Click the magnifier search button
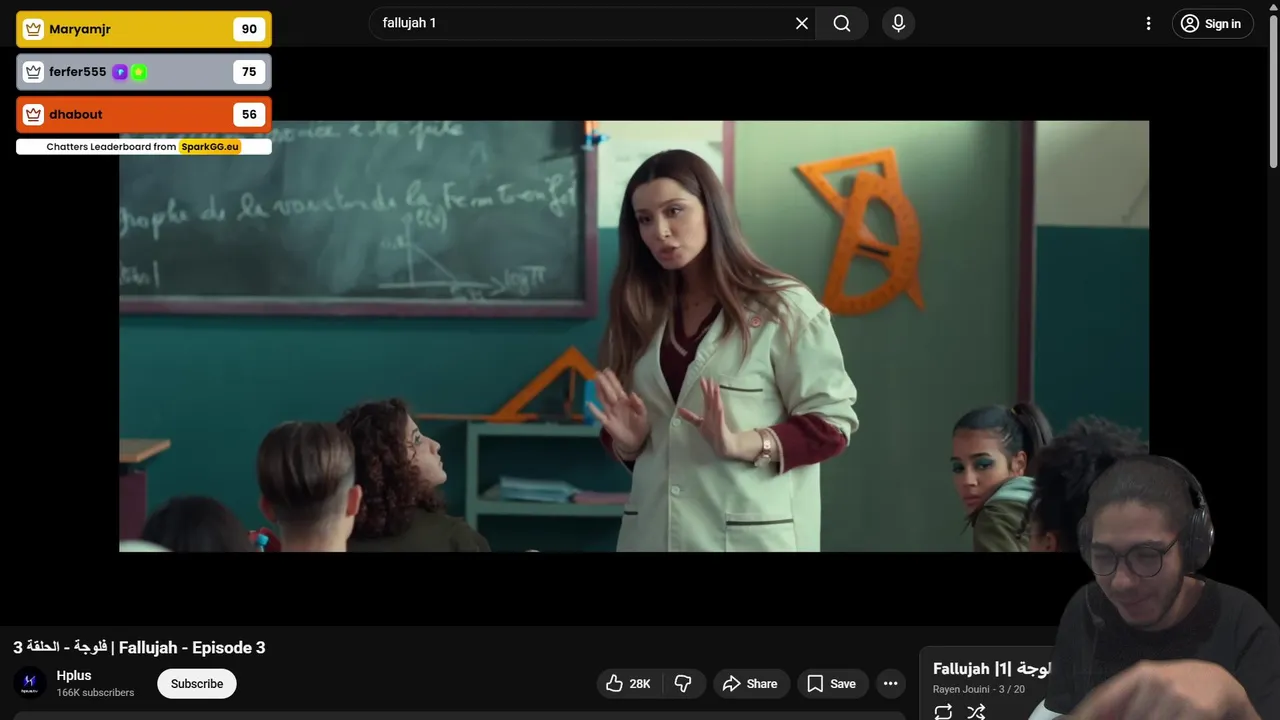The width and height of the screenshot is (1280, 720). [x=842, y=23]
